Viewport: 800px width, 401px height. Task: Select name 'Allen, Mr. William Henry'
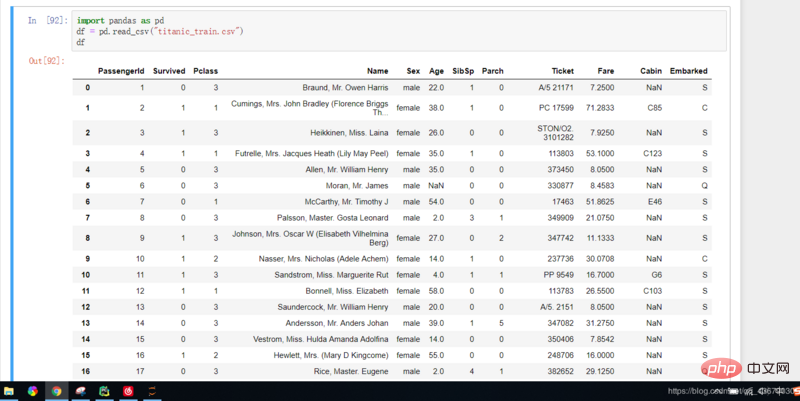pos(347,169)
